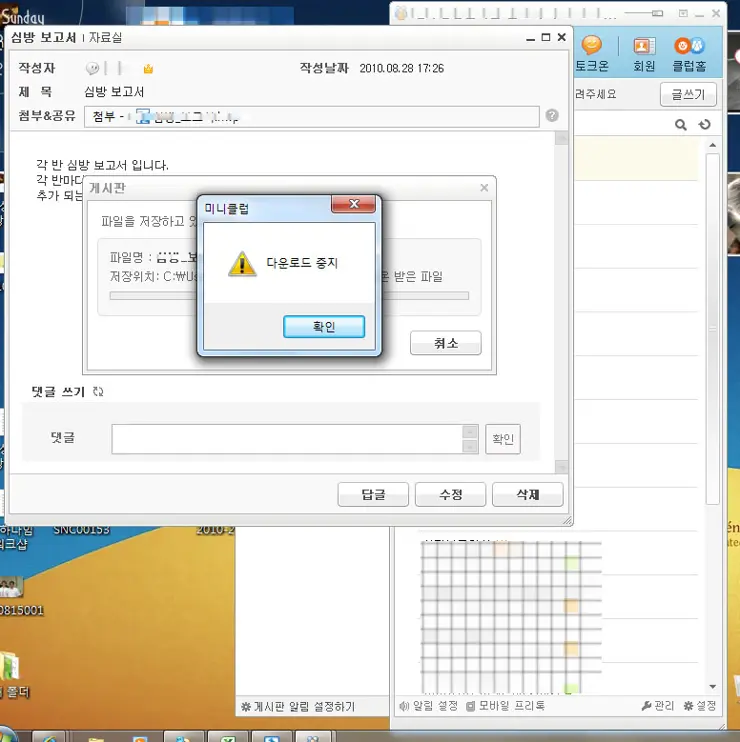Click the search magnifier icon

[681, 125]
